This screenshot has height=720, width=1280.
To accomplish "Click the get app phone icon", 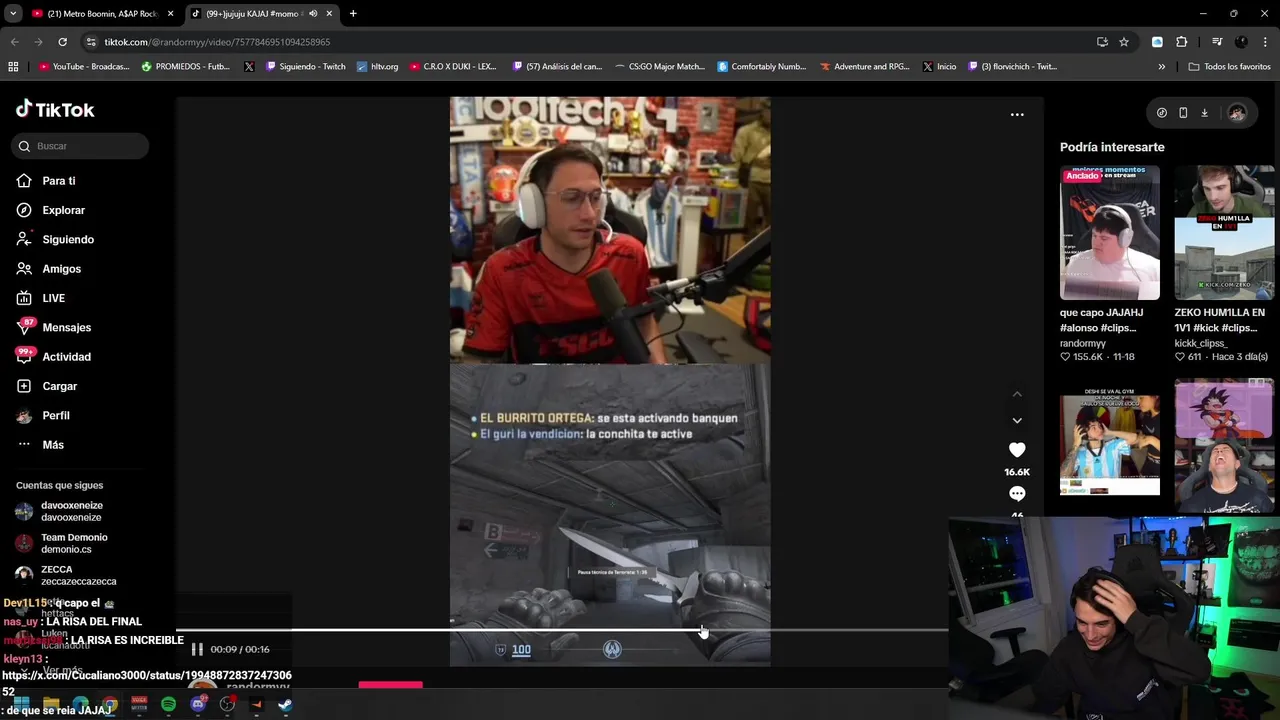I will [x=1183, y=113].
